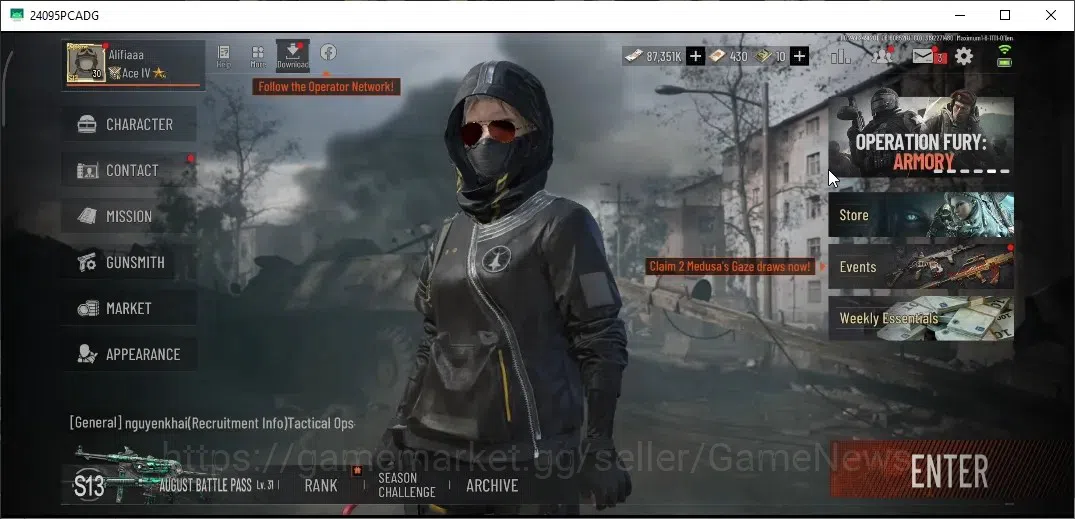Click the green battery indicator
This screenshot has width=1075, height=519.
point(1004,62)
